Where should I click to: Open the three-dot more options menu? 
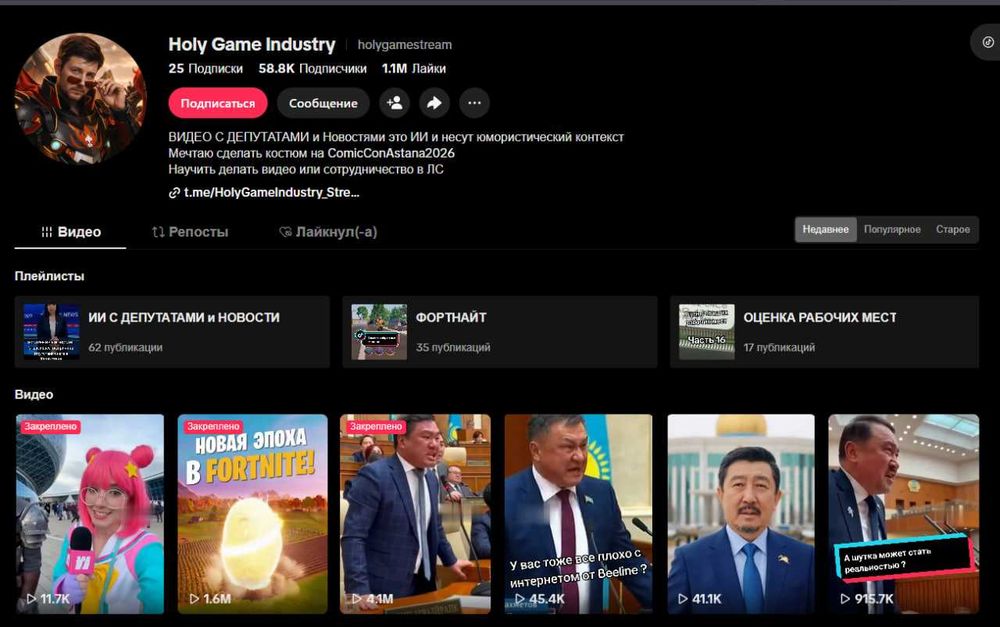(x=474, y=103)
